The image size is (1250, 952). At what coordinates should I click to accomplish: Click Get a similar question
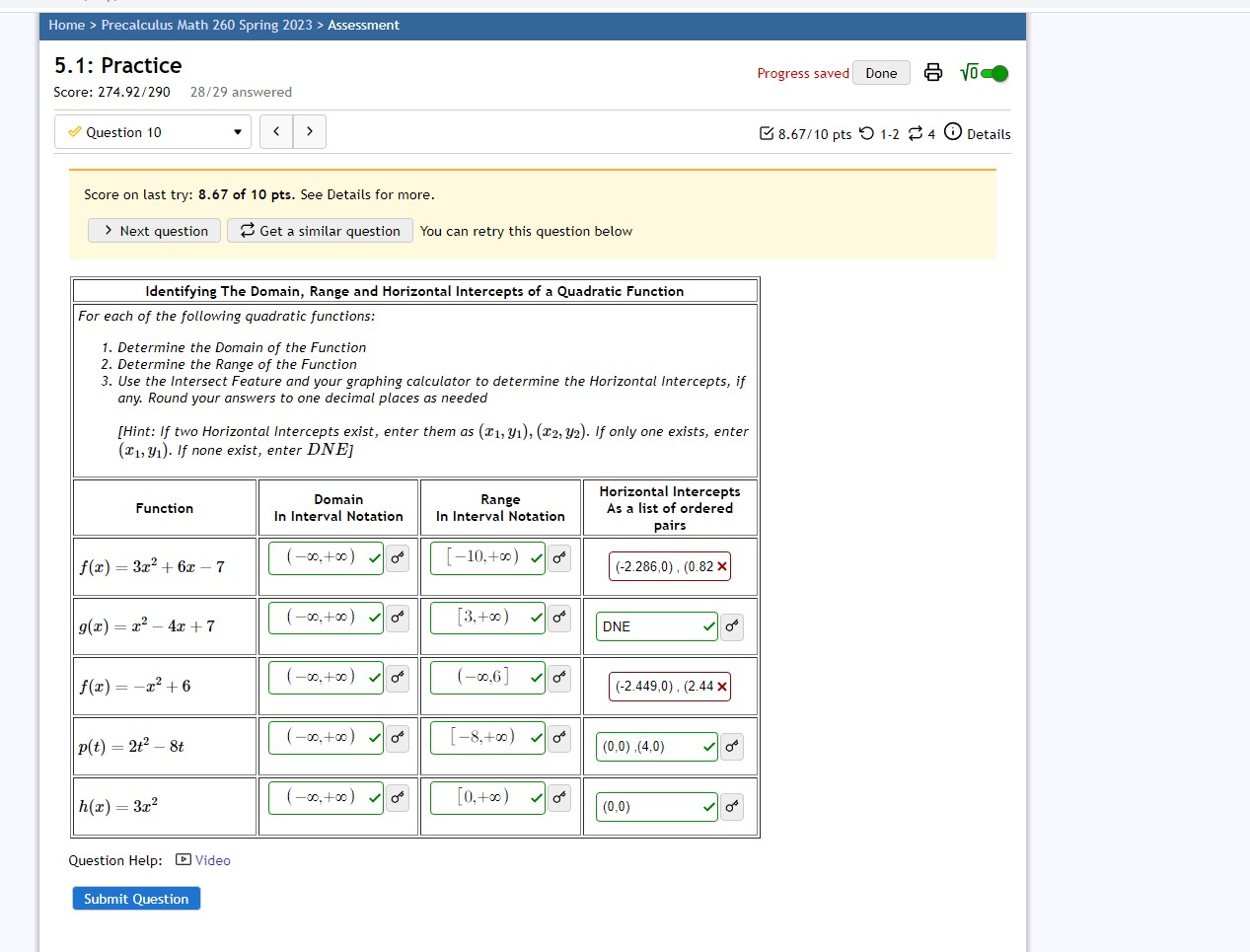coord(319,230)
